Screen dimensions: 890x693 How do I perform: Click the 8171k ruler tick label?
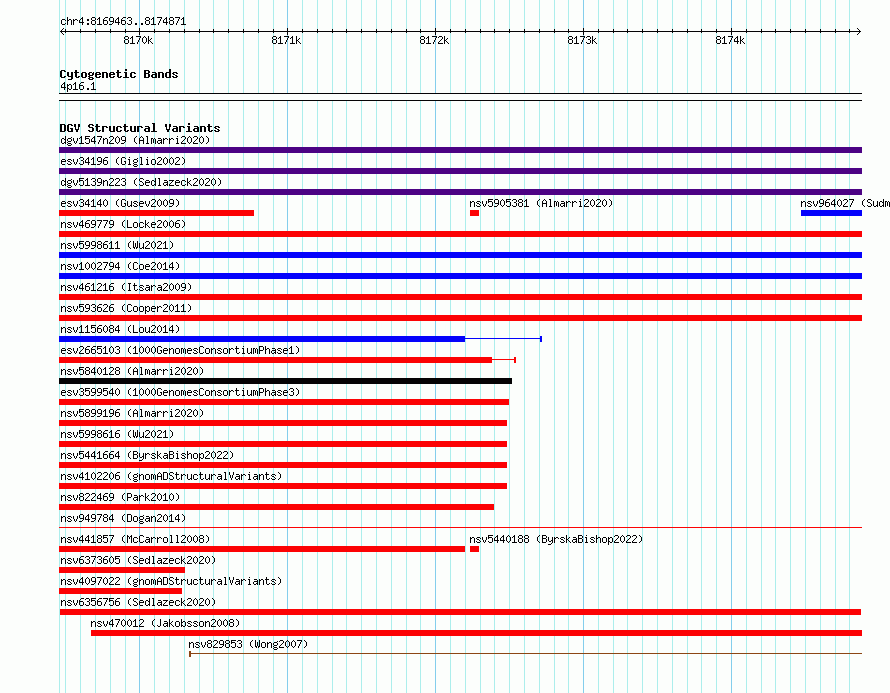tap(287, 40)
